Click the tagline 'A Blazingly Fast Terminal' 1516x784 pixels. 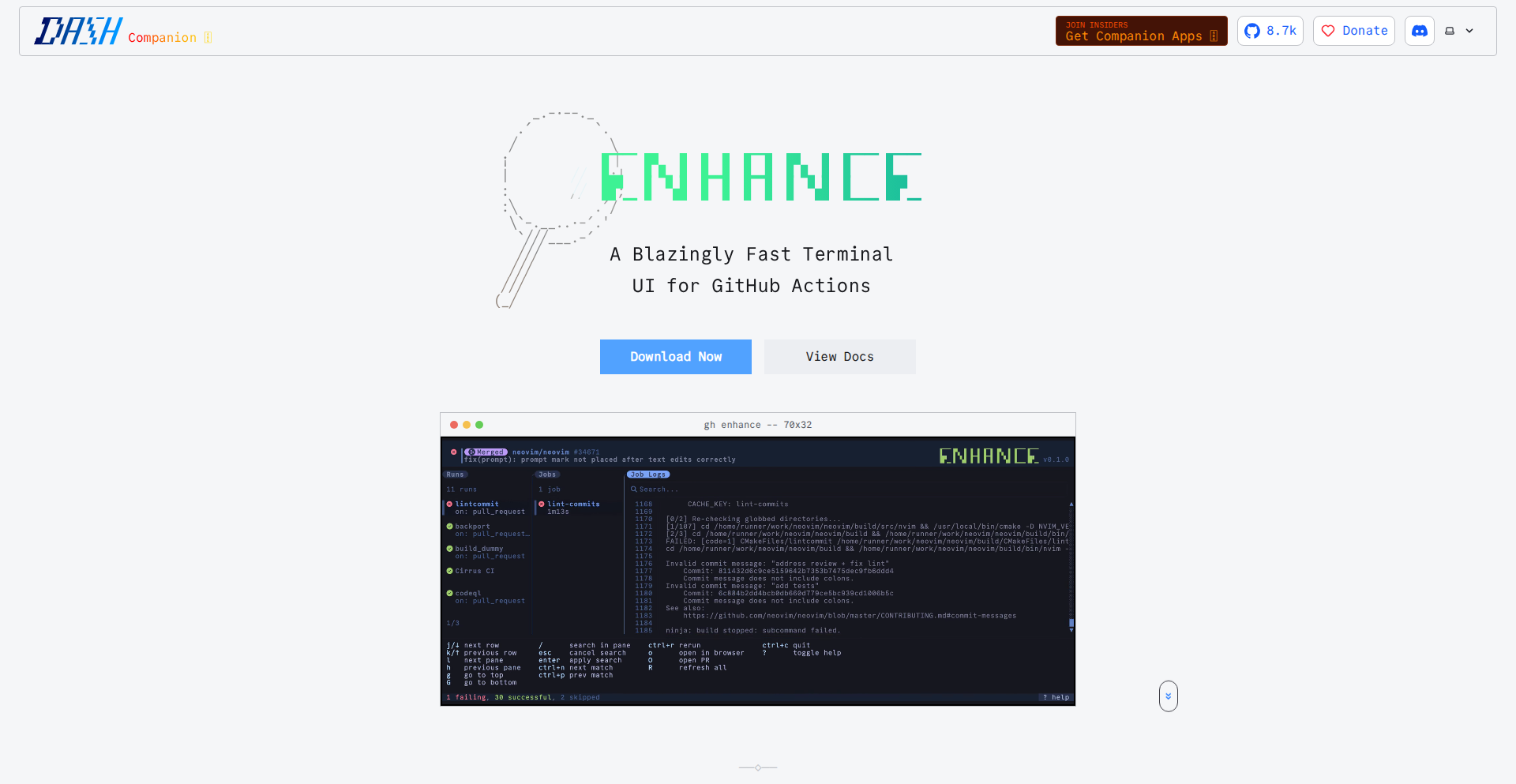tap(752, 254)
